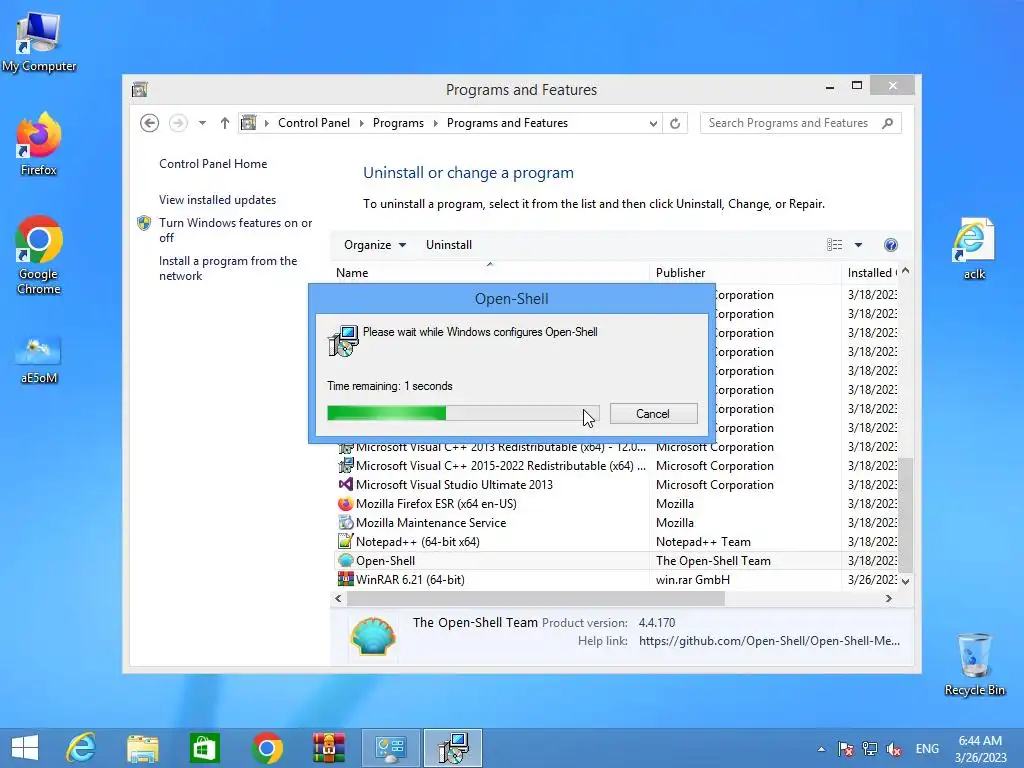
Task: Click the volume tray icon
Action: click(893, 749)
